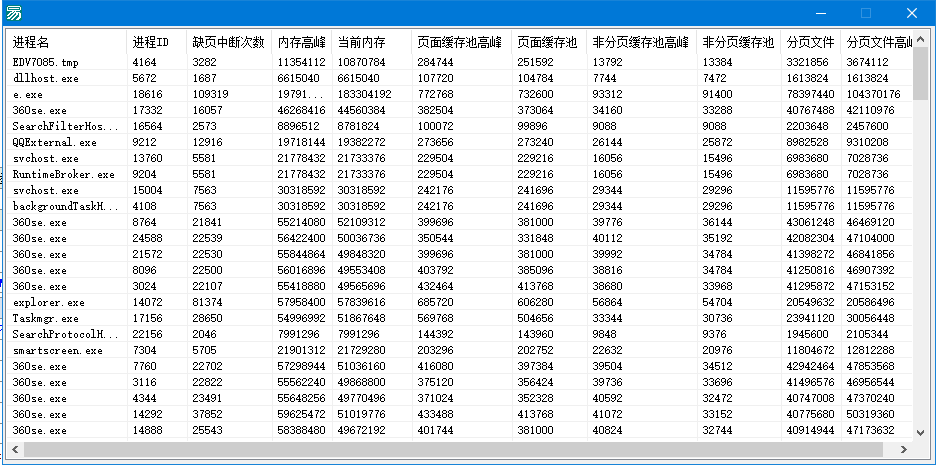Click page fault count 28650
The width and height of the screenshot is (938, 467).
tap(207, 318)
